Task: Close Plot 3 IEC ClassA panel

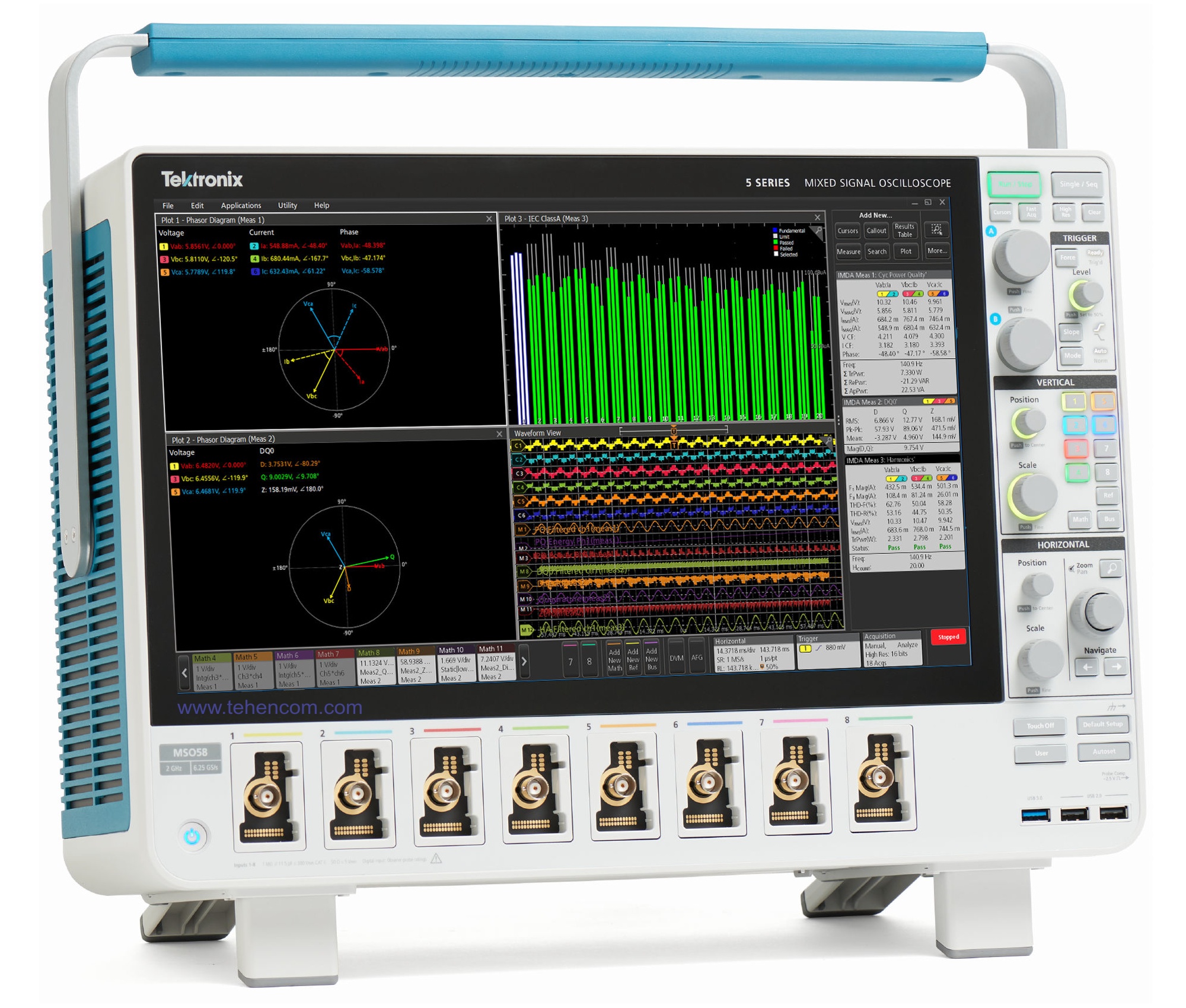Action: (817, 218)
